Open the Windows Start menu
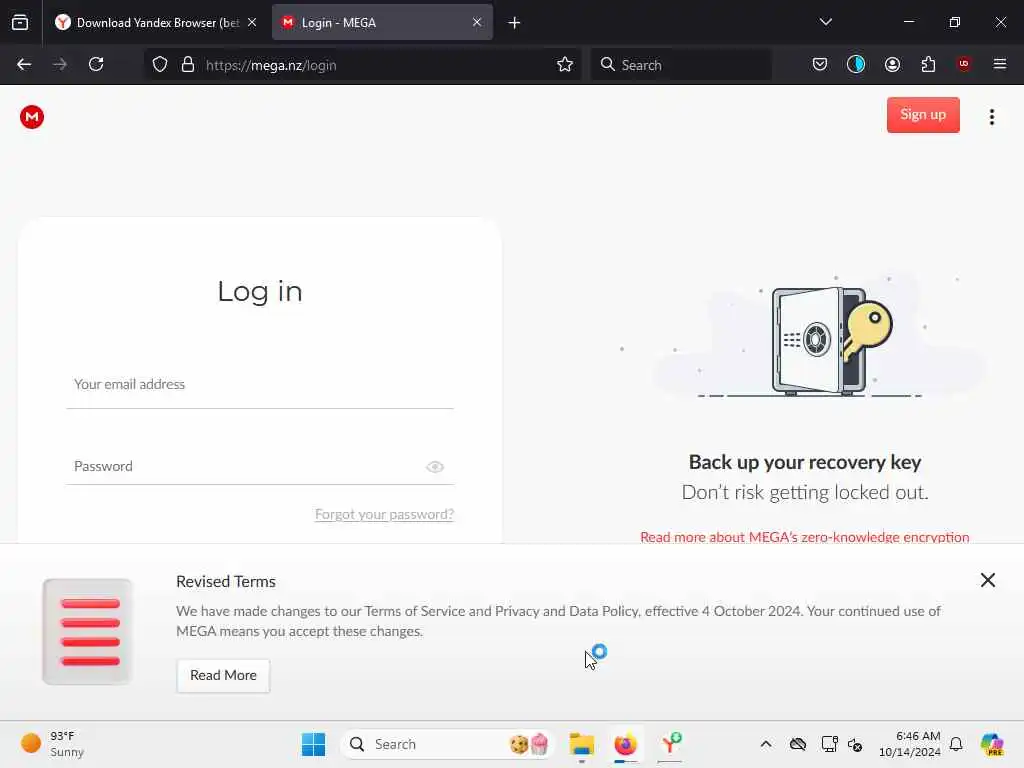The height and width of the screenshot is (768, 1024). pos(313,744)
